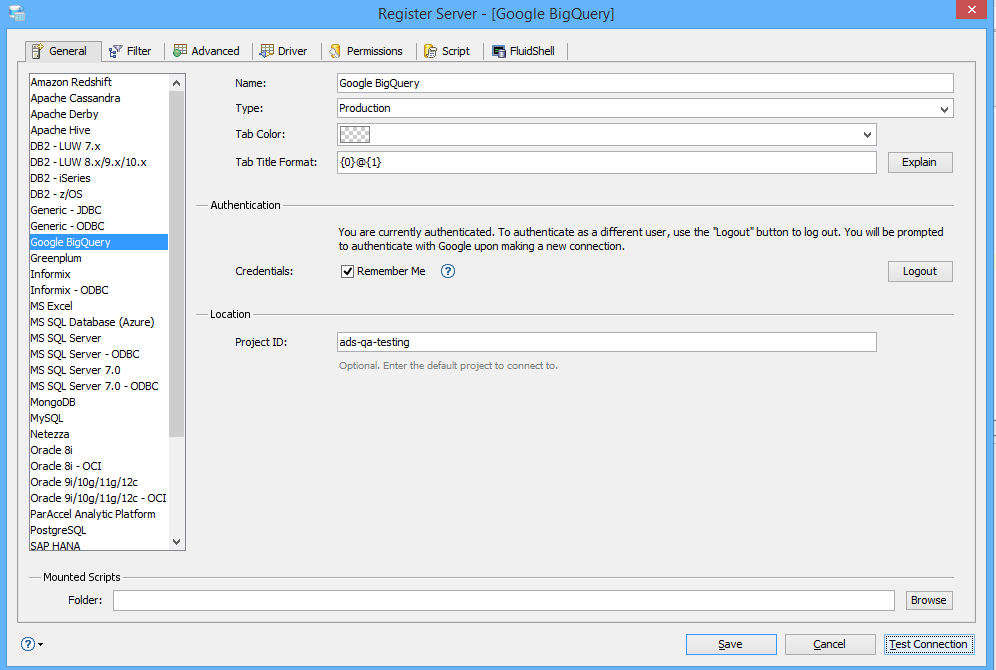The width and height of the screenshot is (996, 670).
Task: Select Apache Hive in the list
Action: click(99, 130)
